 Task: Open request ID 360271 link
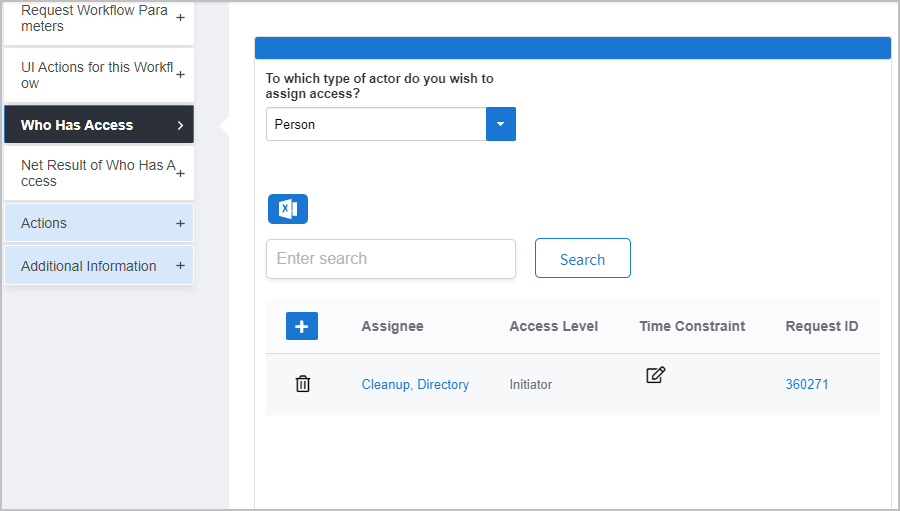(807, 385)
